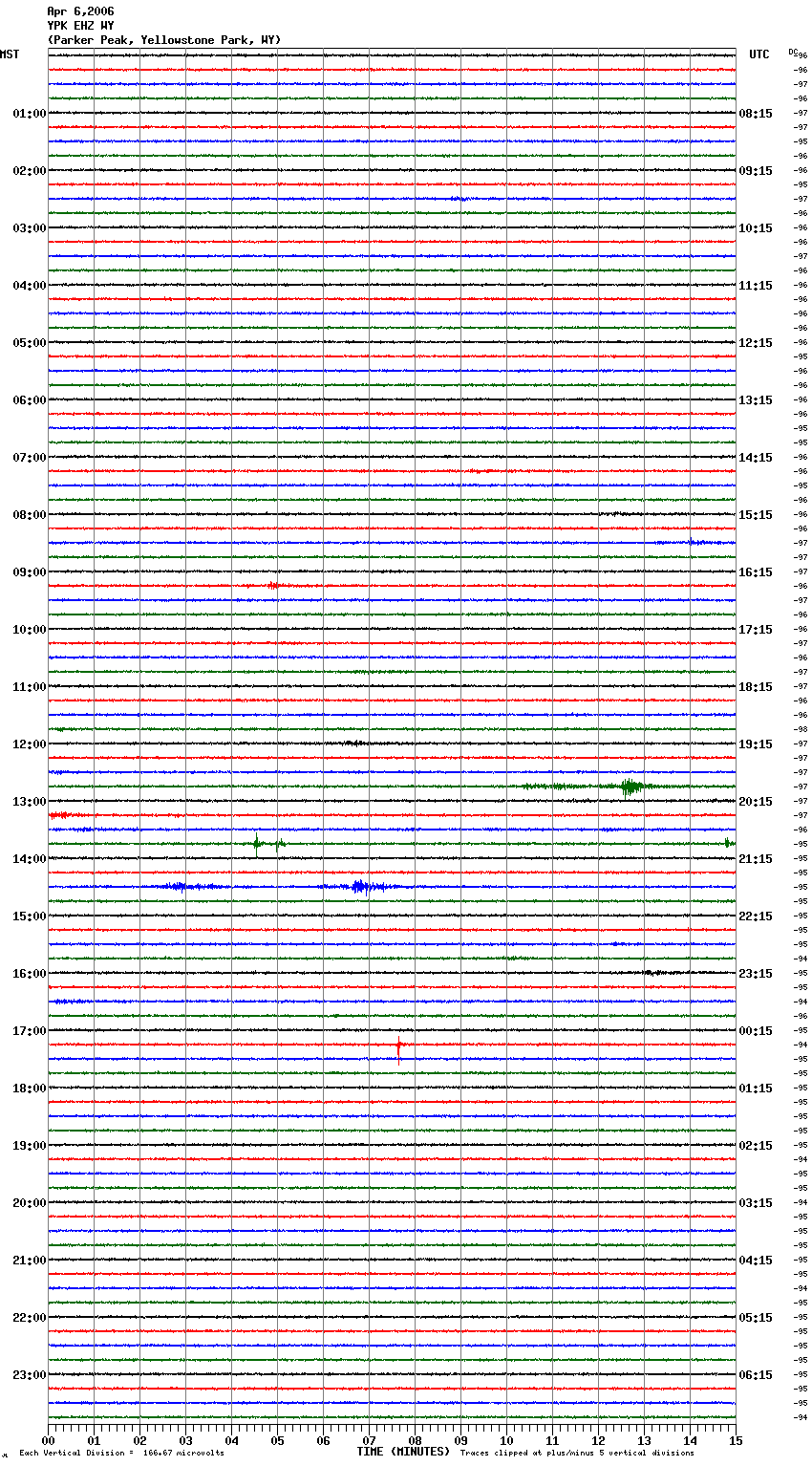
Task: Click the "07" minute tick label on the bottom axis
Action: coord(369,1440)
